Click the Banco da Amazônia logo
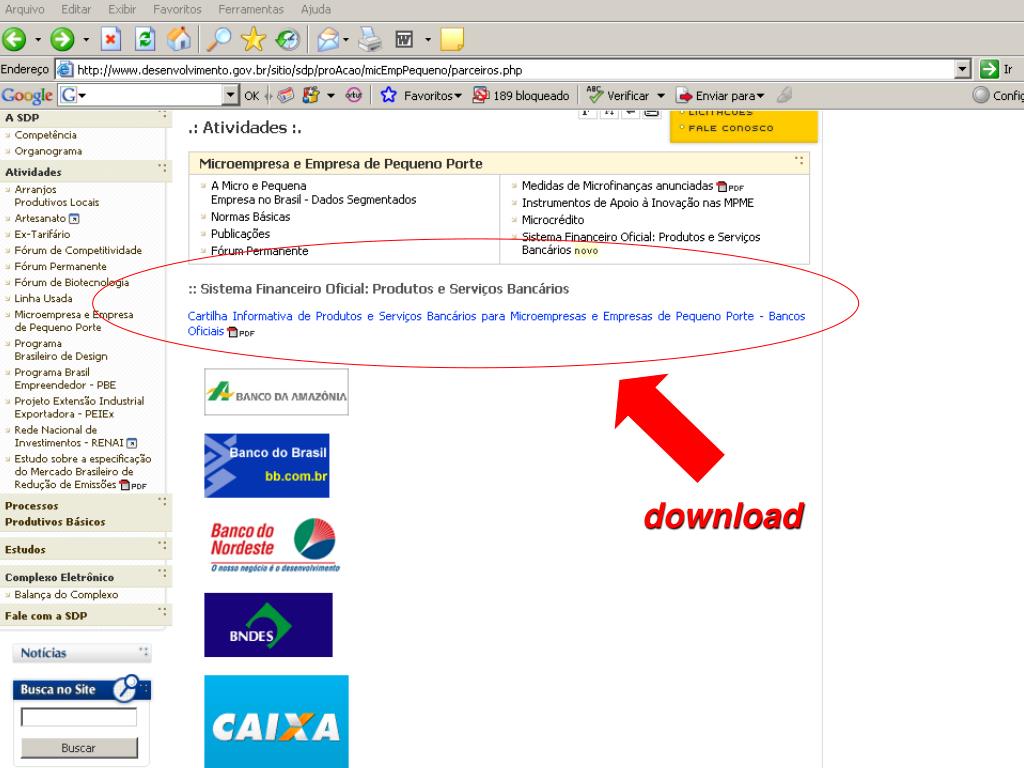The height and width of the screenshot is (768, 1024). click(x=276, y=392)
